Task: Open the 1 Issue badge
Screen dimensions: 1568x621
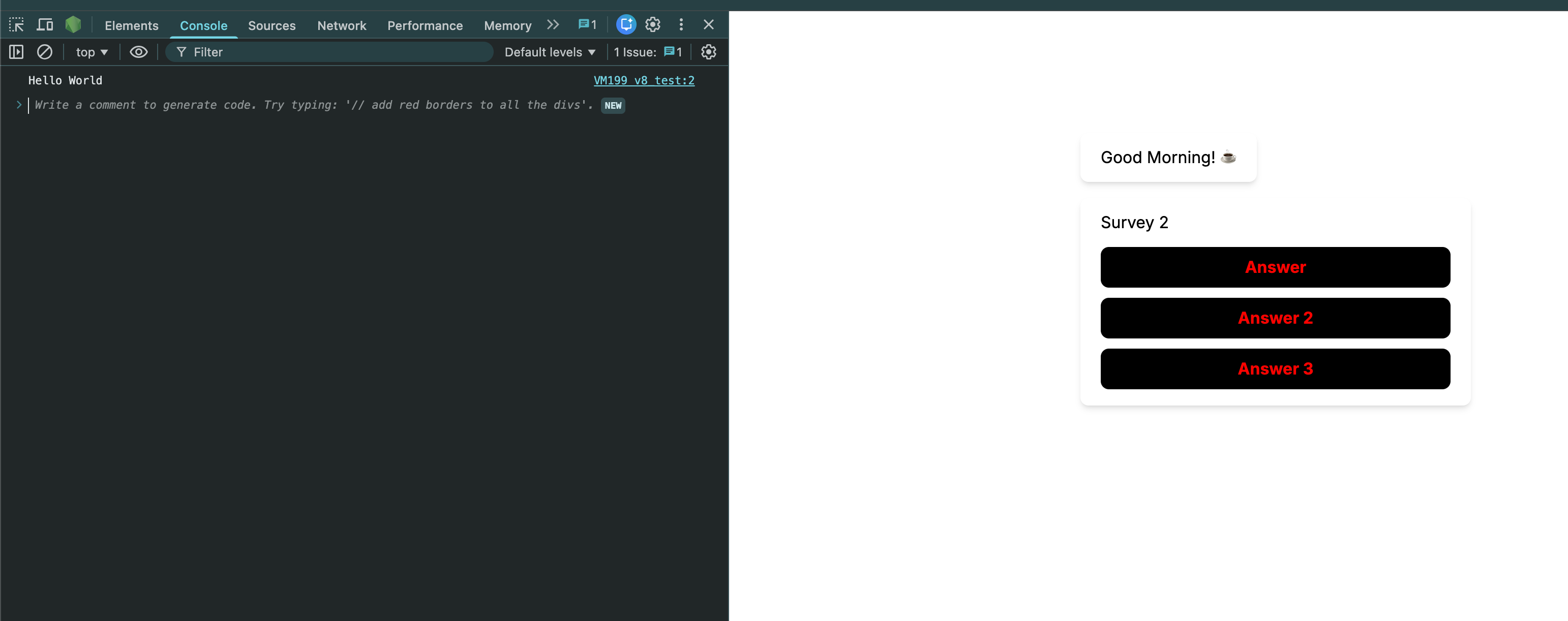Action: pos(647,52)
